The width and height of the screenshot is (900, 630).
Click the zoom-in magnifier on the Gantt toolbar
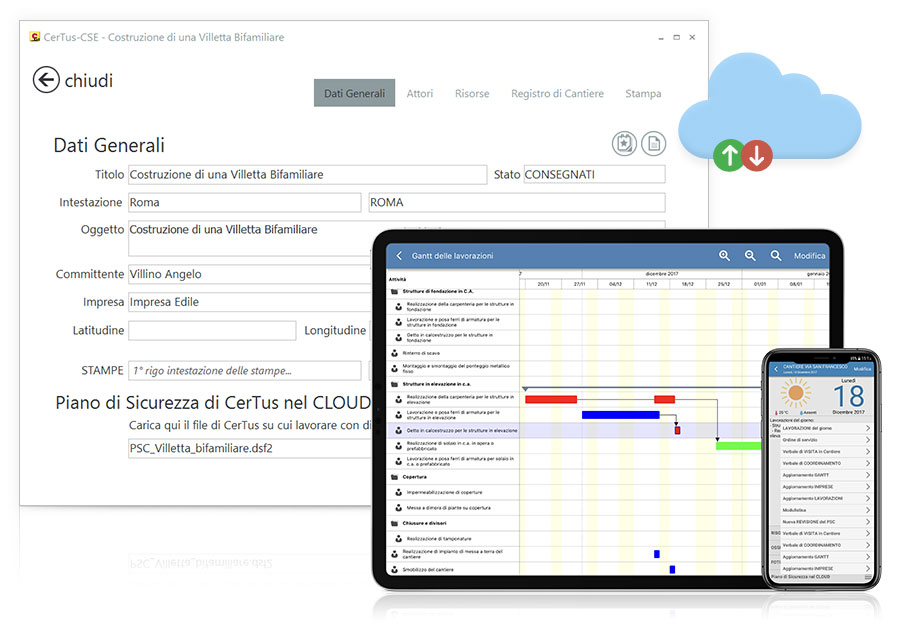pyautogui.click(x=725, y=256)
